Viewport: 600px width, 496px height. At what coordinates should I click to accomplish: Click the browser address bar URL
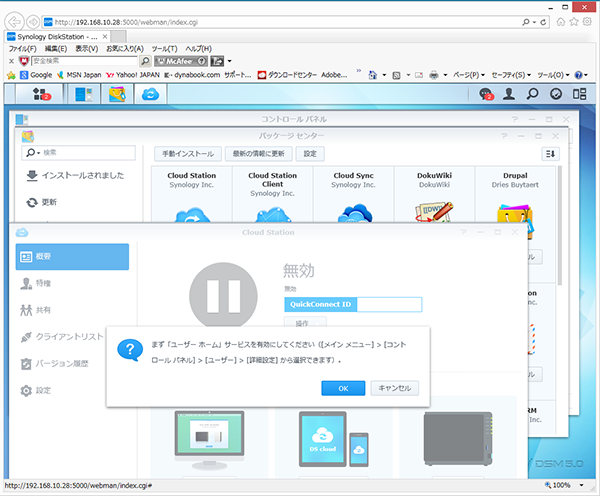coord(126,22)
